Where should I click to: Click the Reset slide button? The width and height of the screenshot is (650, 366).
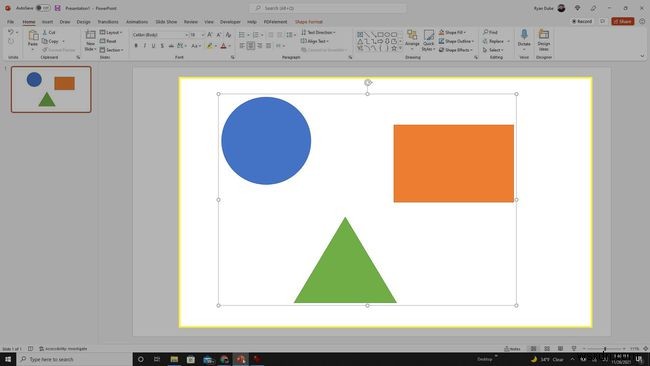pos(108,41)
